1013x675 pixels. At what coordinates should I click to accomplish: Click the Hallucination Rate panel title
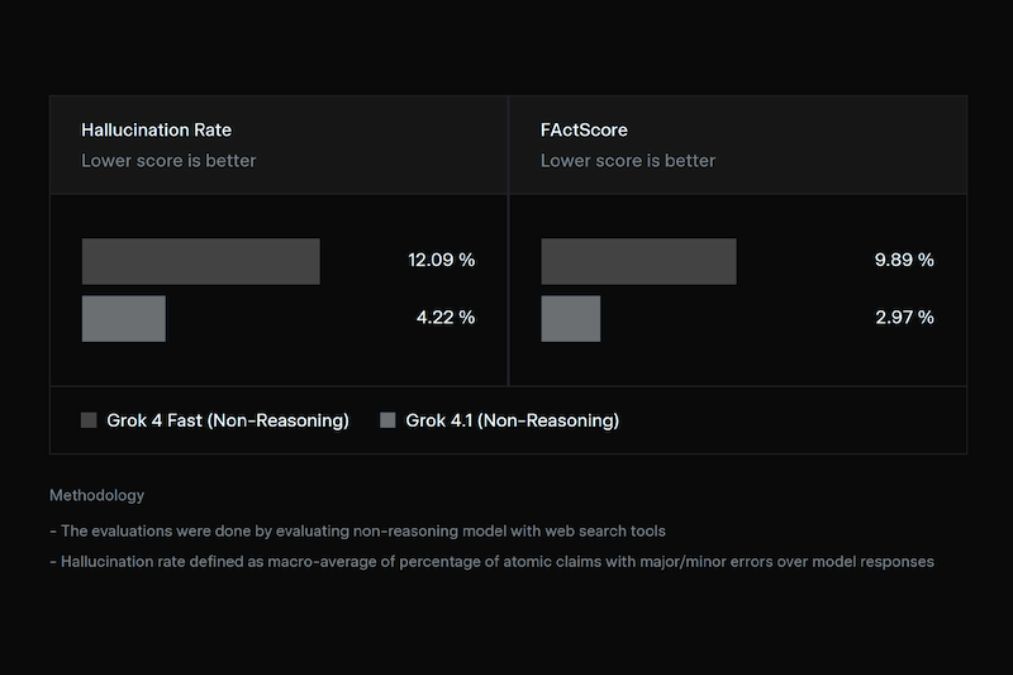(156, 130)
